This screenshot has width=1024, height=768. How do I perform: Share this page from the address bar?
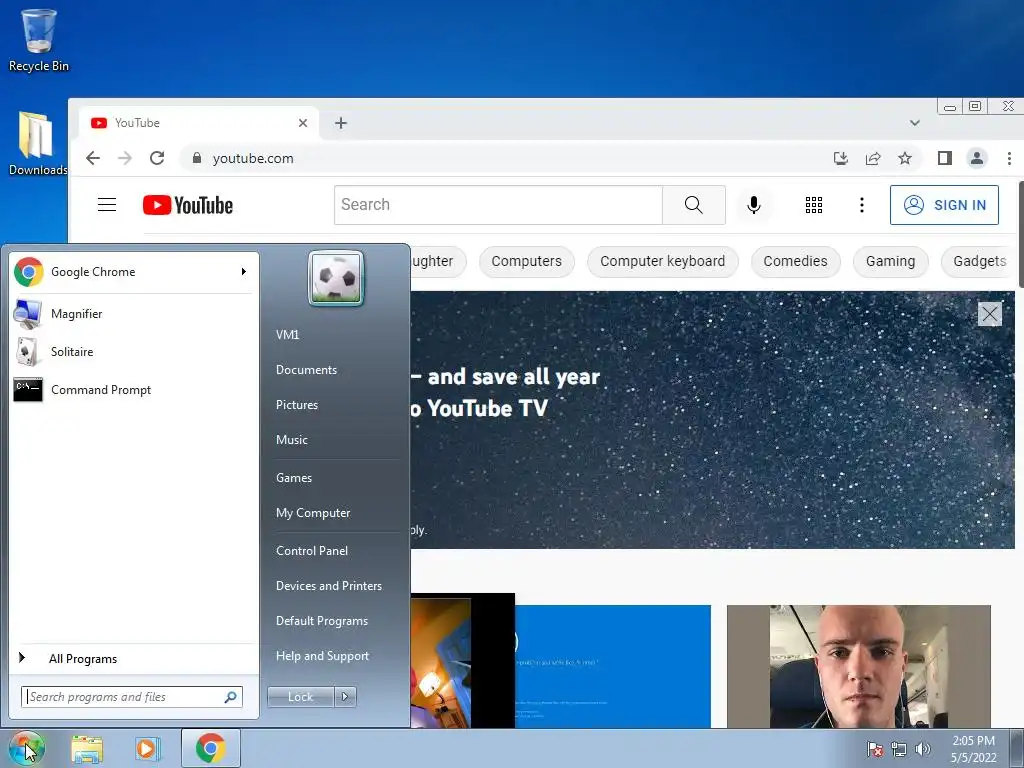click(x=872, y=158)
